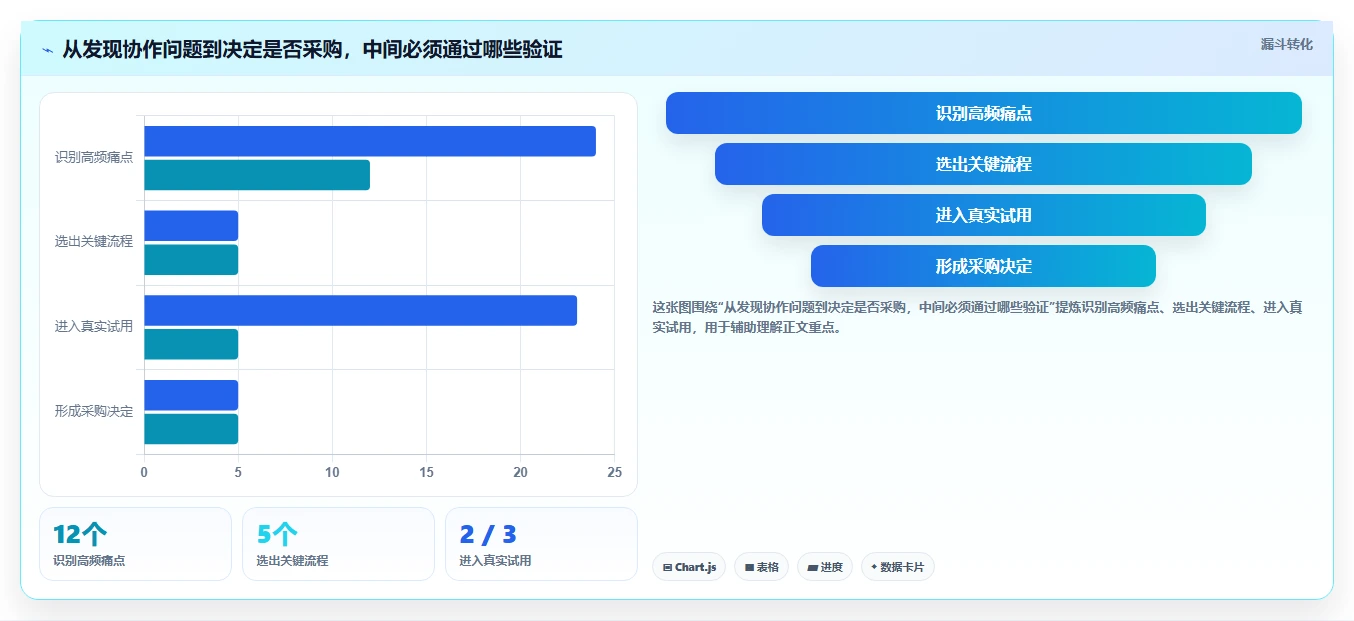This screenshot has width=1354, height=621.
Task: Click the y-axis label 形成采购决定
Action: tap(94, 411)
